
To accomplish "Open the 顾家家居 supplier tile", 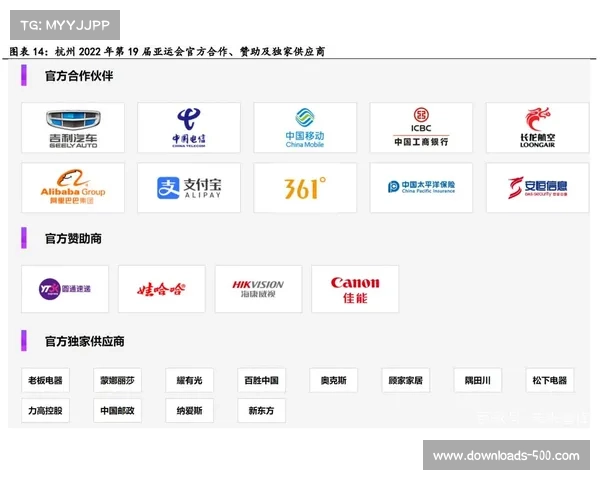I will 406,380.
